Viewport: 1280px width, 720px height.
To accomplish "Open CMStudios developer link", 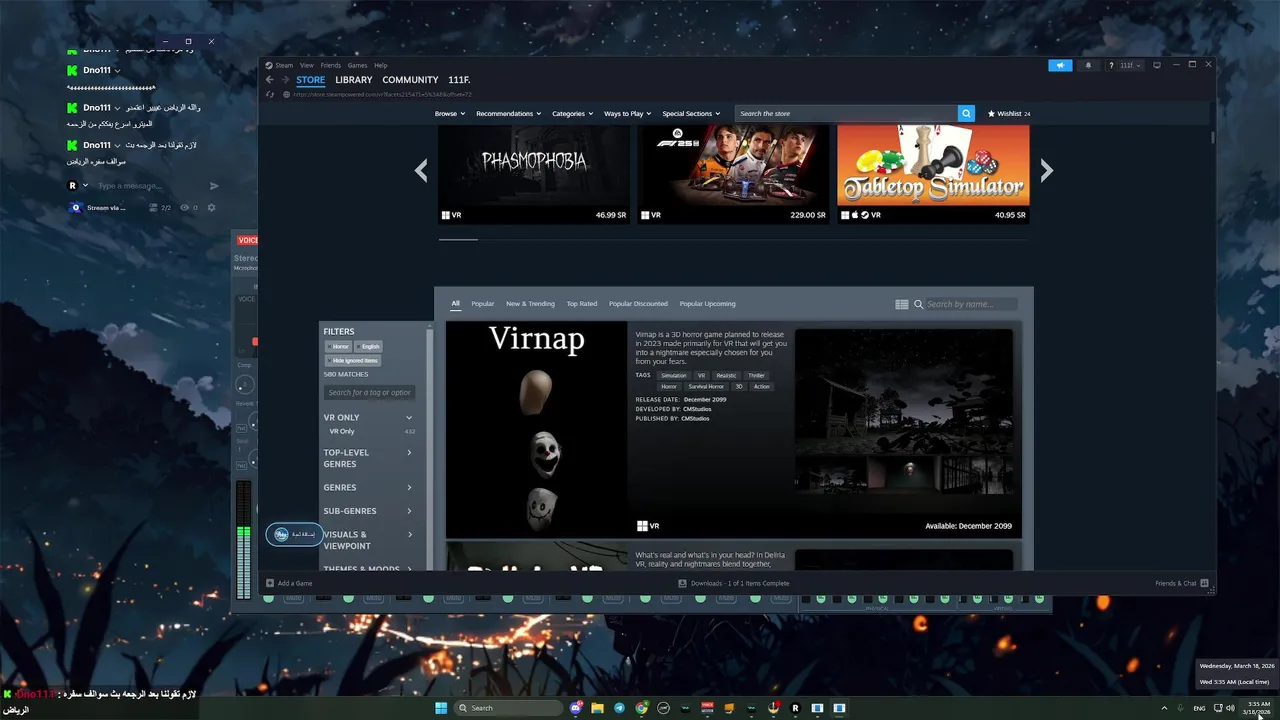I will (x=696, y=409).
